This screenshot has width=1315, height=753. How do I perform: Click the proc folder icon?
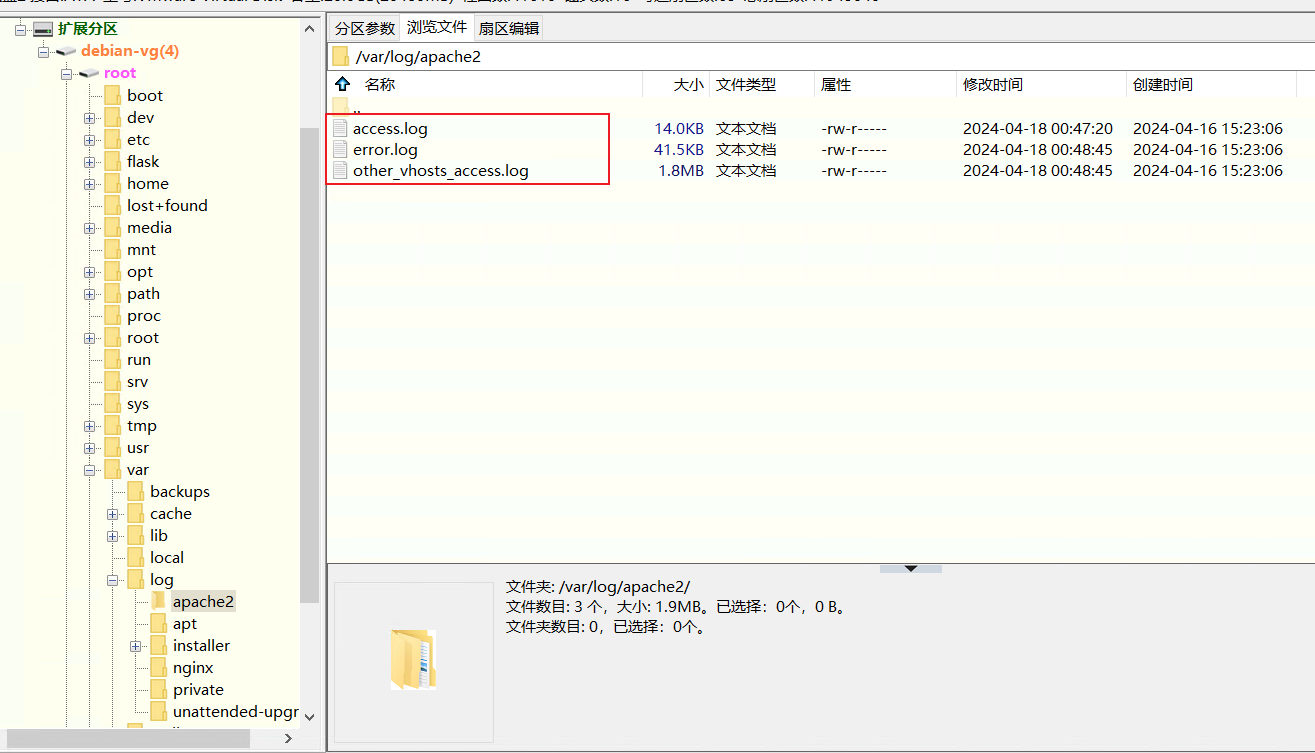(111, 315)
